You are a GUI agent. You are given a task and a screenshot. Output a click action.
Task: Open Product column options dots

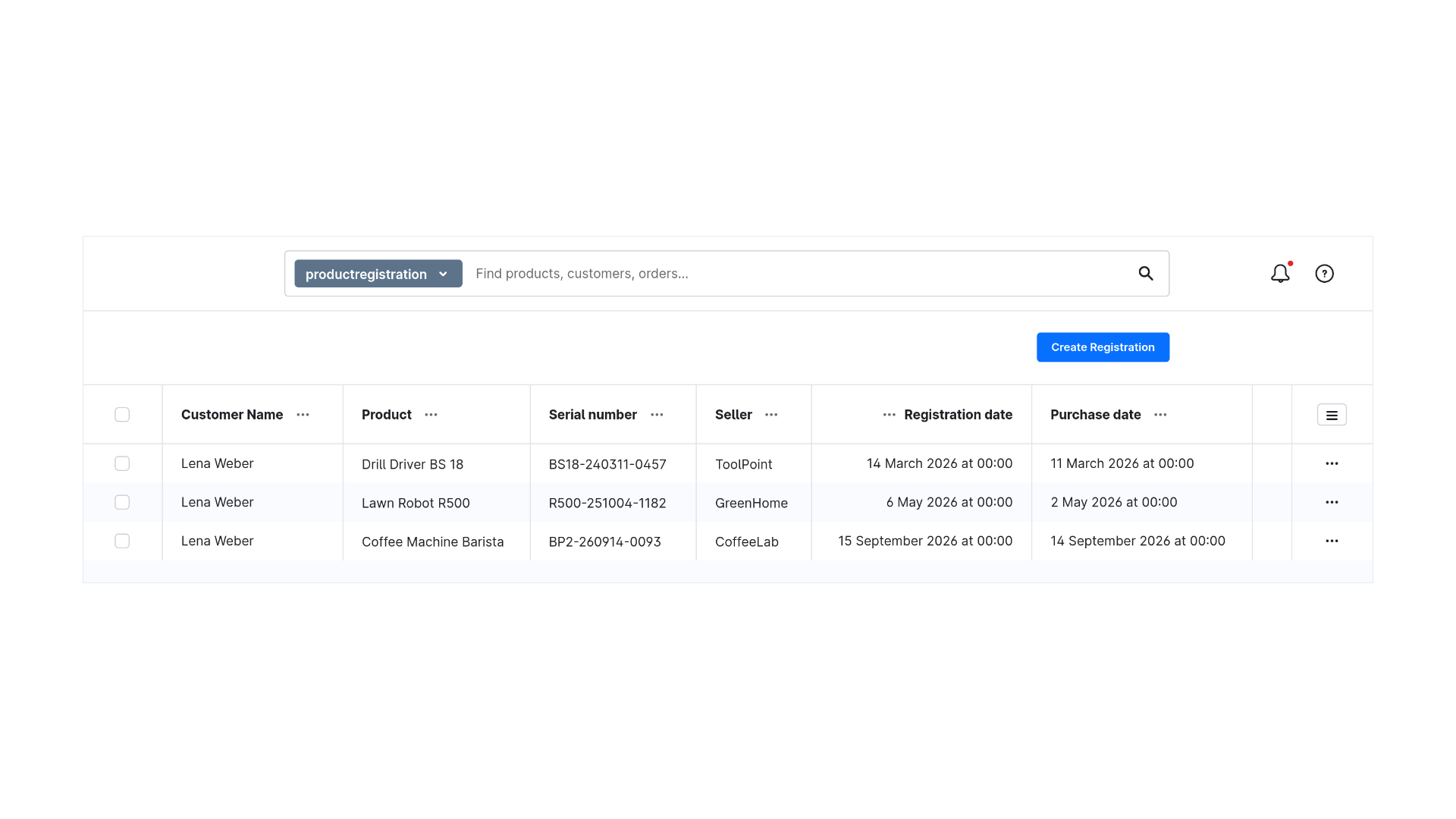pos(431,415)
